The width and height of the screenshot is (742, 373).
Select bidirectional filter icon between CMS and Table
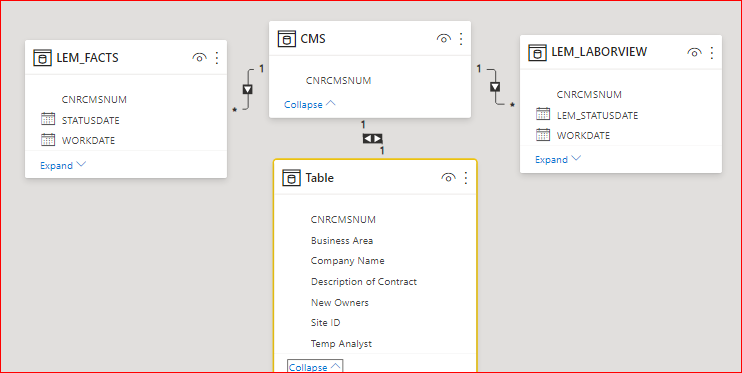click(372, 139)
